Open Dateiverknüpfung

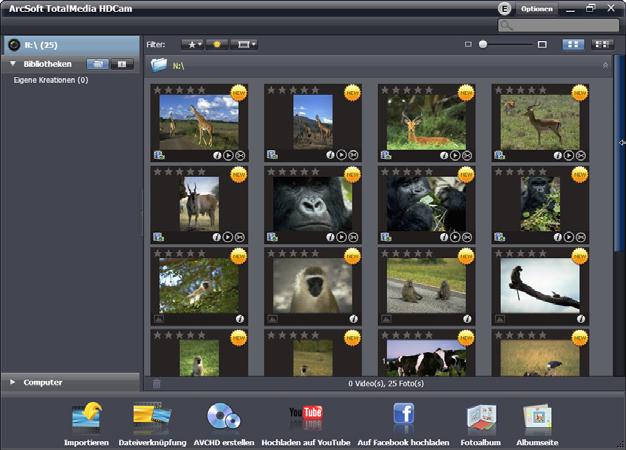pos(152,424)
